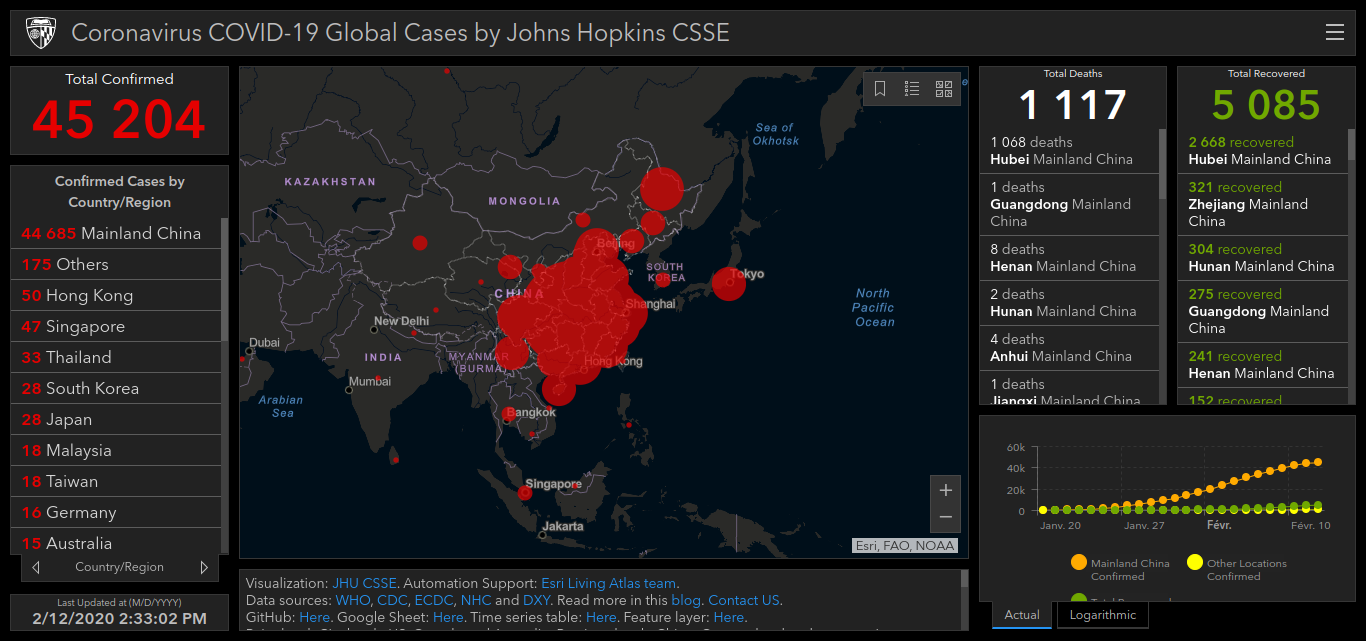This screenshot has height=641, width=1366.
Task: Open the hamburger menu in the header
Action: (x=1335, y=32)
